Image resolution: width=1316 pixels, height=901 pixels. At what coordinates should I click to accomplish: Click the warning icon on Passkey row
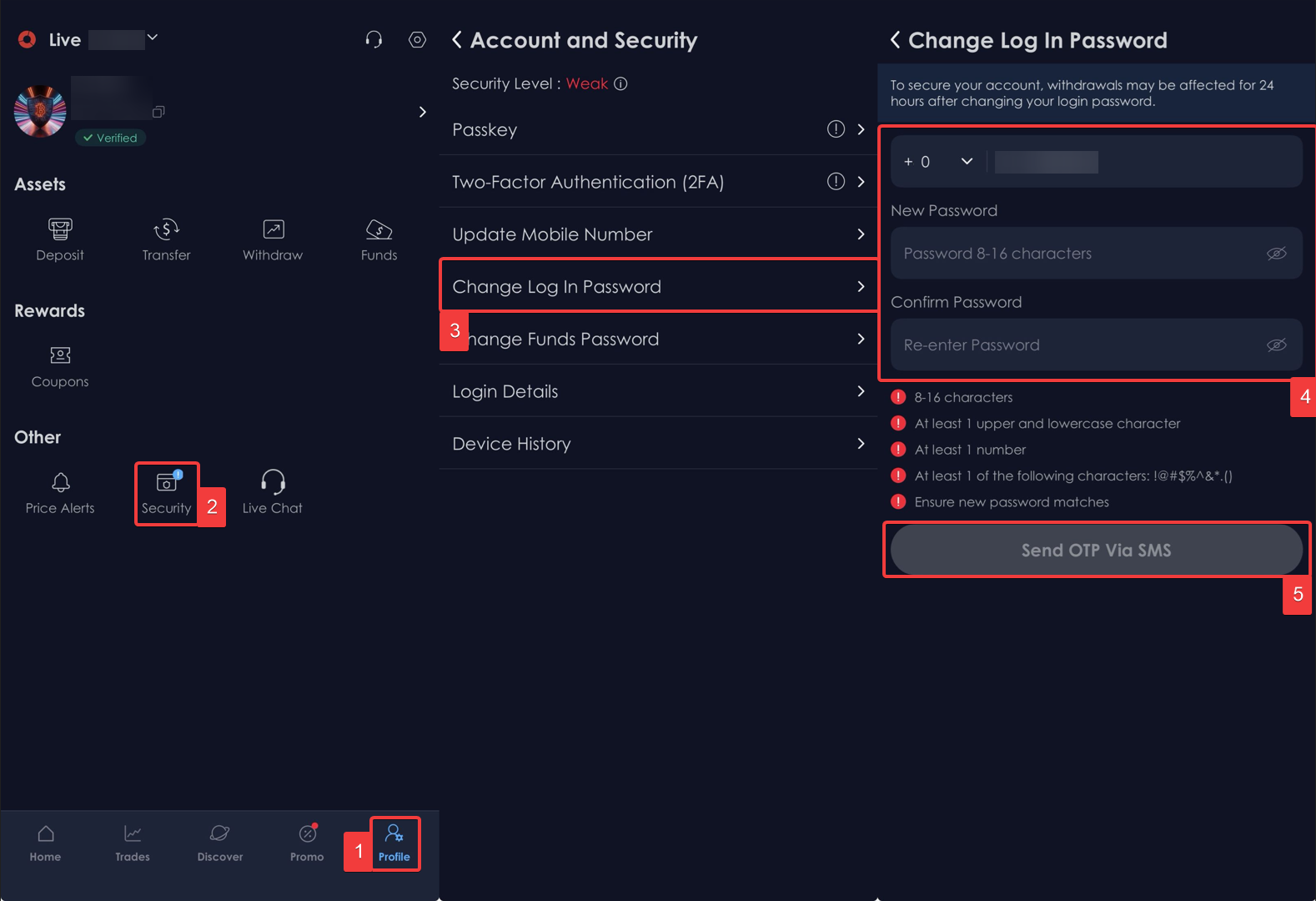(836, 129)
